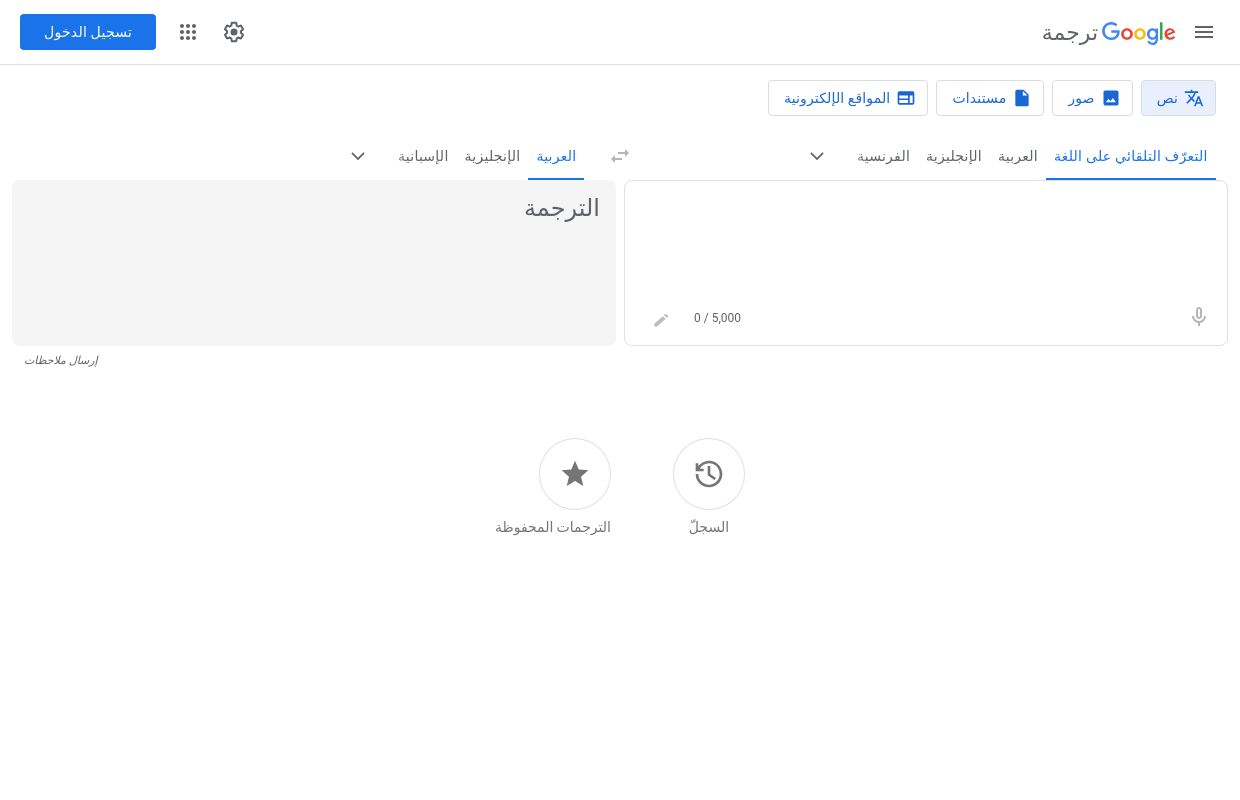
Task: Click تسجيل الدخول to sign in
Action: (88, 32)
